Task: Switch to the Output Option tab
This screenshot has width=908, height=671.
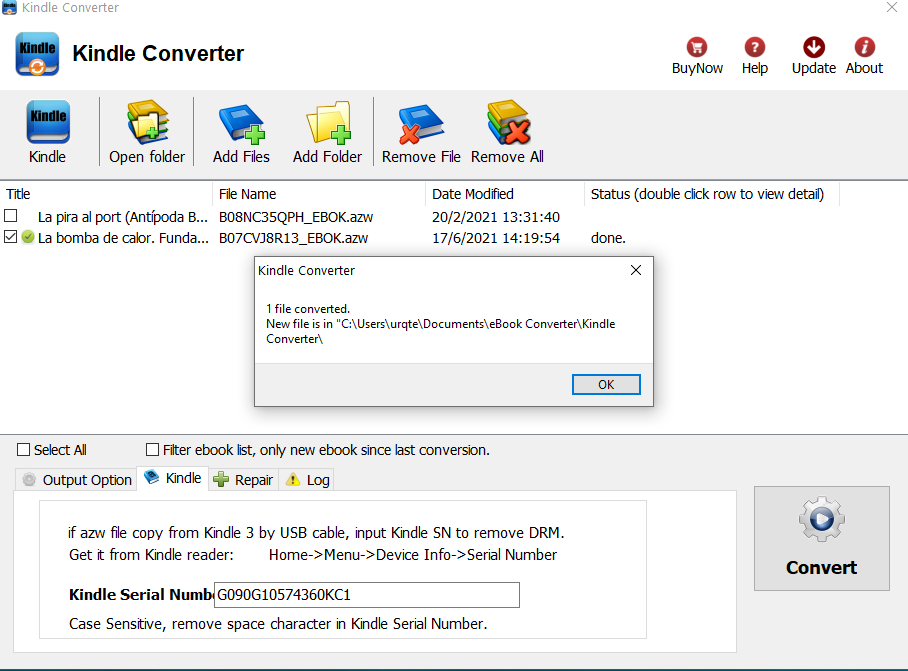Action: pos(77,480)
